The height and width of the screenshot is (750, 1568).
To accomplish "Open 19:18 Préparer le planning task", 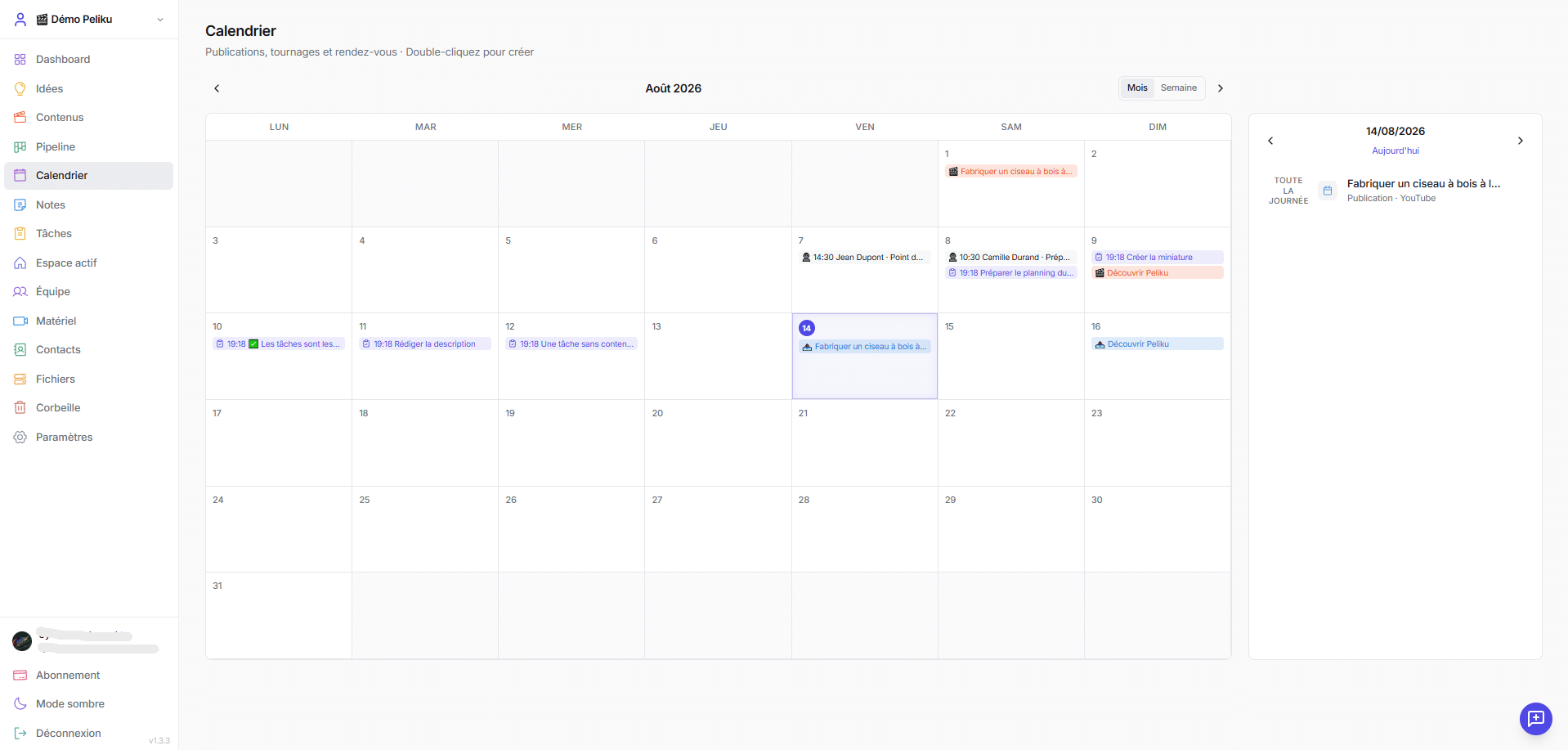I will pos(1011,273).
